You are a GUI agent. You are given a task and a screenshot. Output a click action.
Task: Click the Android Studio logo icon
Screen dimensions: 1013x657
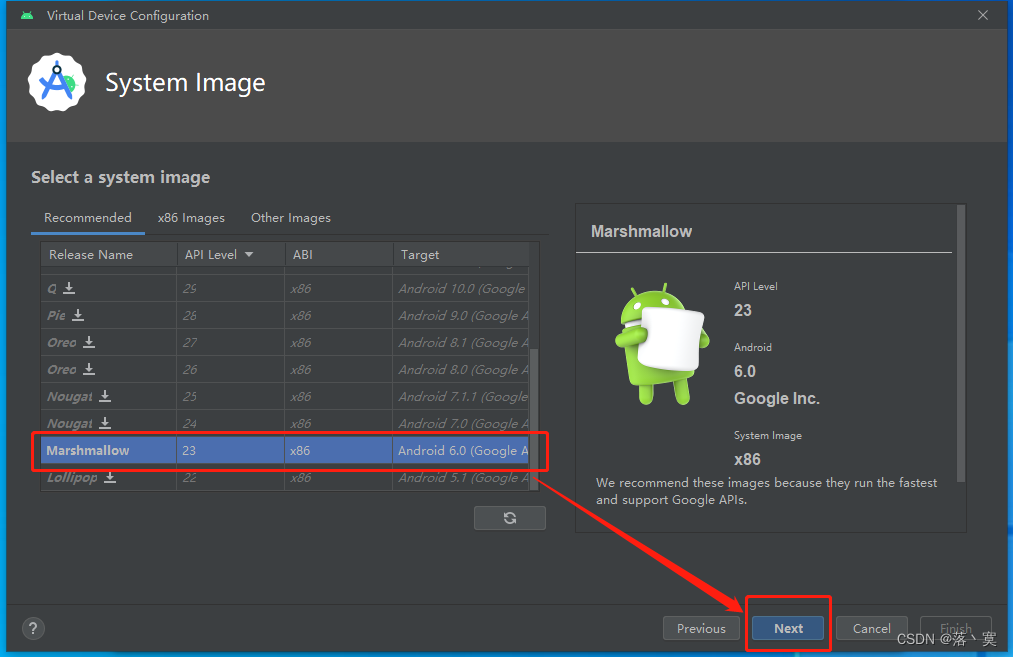tap(57, 83)
